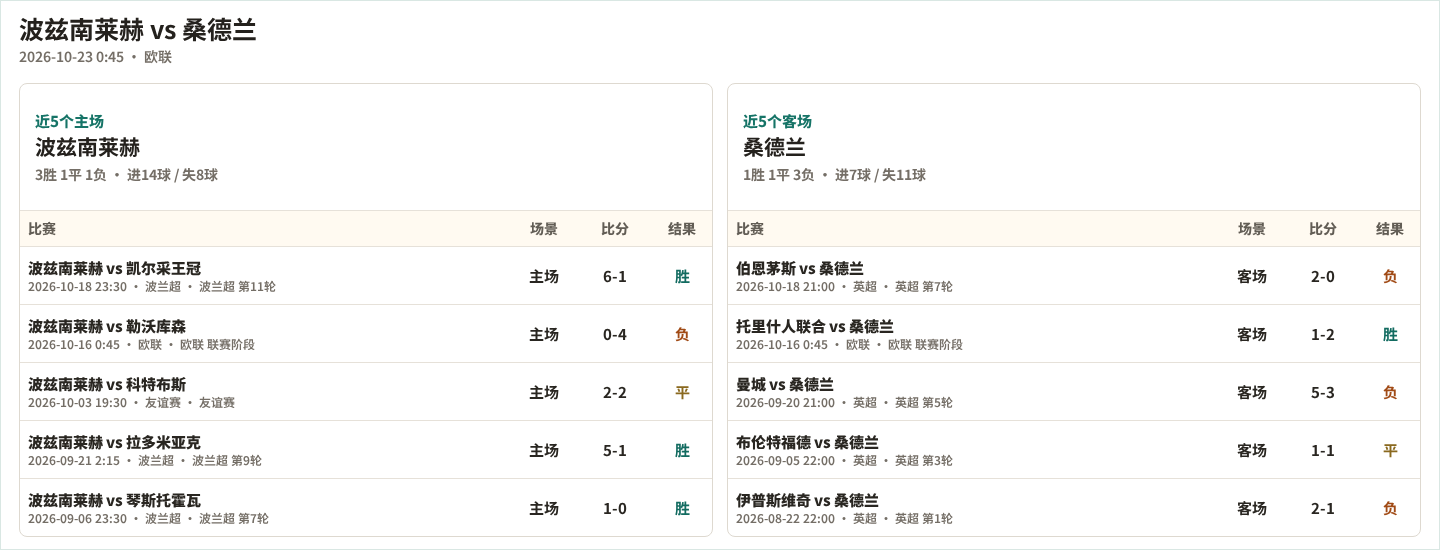Open the 波兹南莱赫 vs 凯尔采王冠 match
The image size is (1440, 550).
coord(366,276)
